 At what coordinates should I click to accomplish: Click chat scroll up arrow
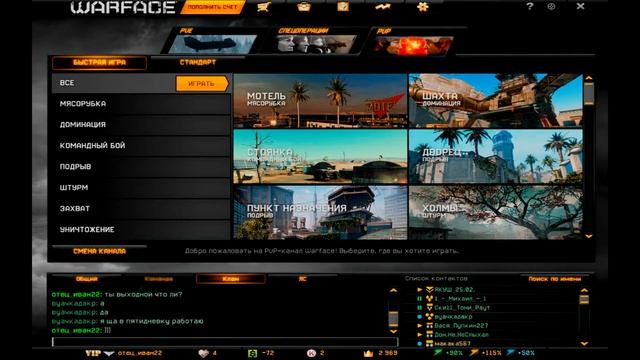coord(393,291)
